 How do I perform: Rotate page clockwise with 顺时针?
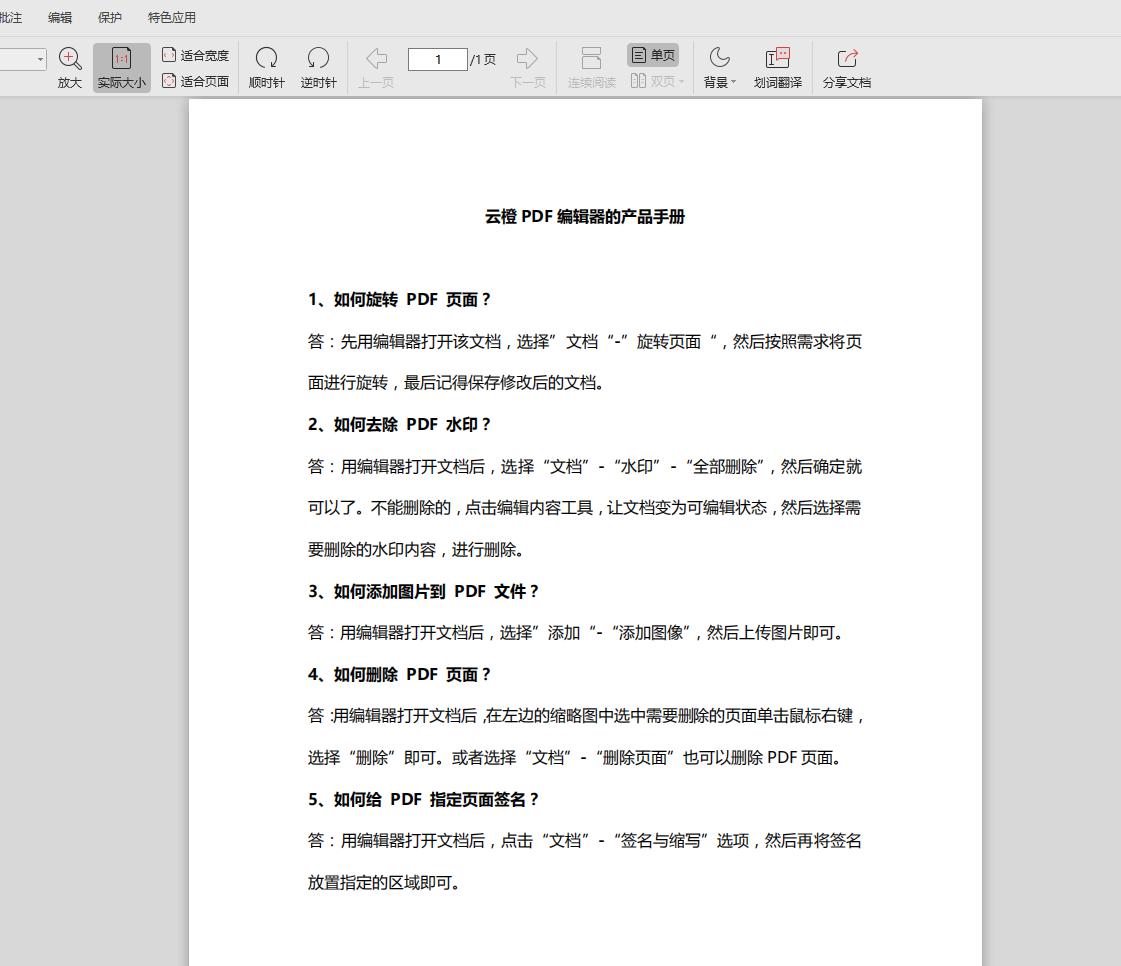point(267,68)
